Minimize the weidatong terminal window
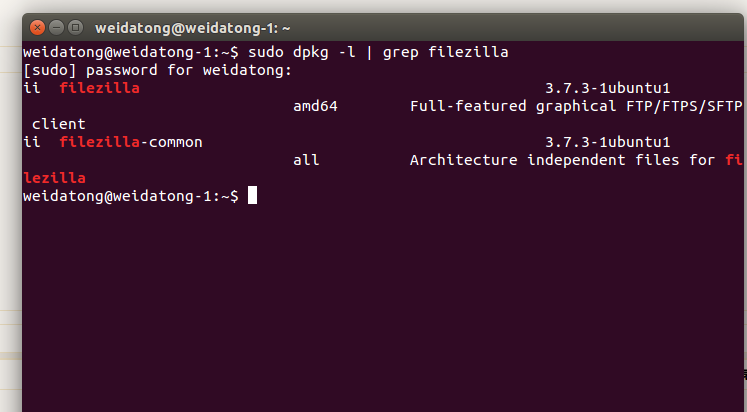 (56, 28)
